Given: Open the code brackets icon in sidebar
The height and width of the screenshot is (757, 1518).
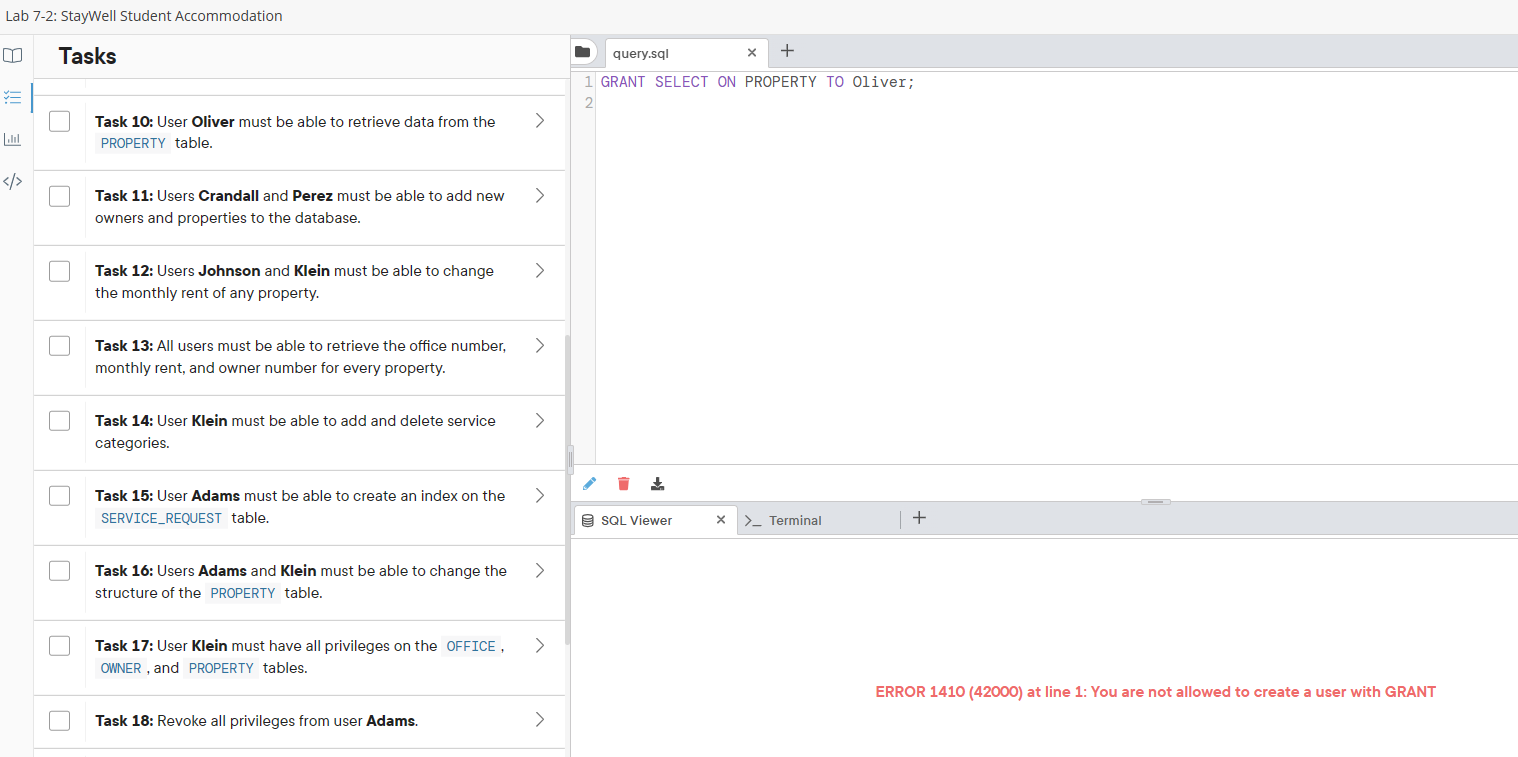Looking at the screenshot, I should point(12,181).
